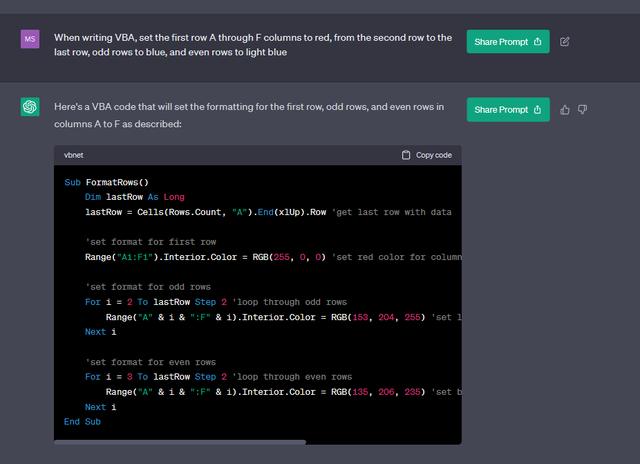
Task: Click the edit message pencil icon
Action: (565, 41)
